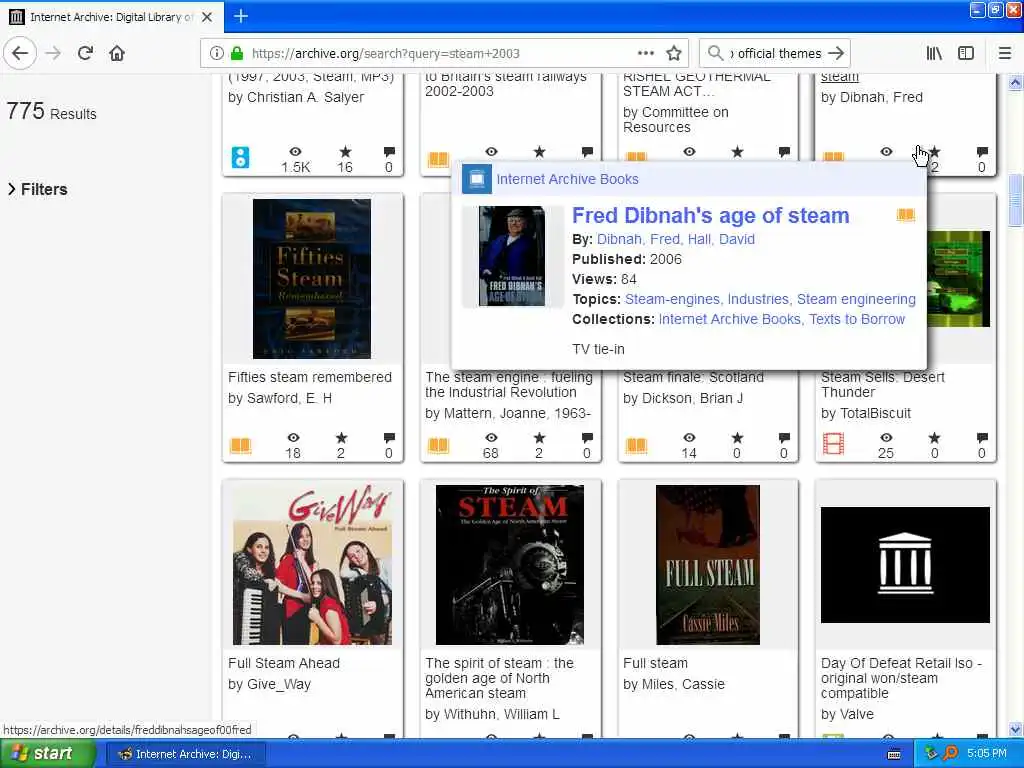Open The Spirit of Steam cover image
Image resolution: width=1024 pixels, height=768 pixels.
click(x=510, y=565)
